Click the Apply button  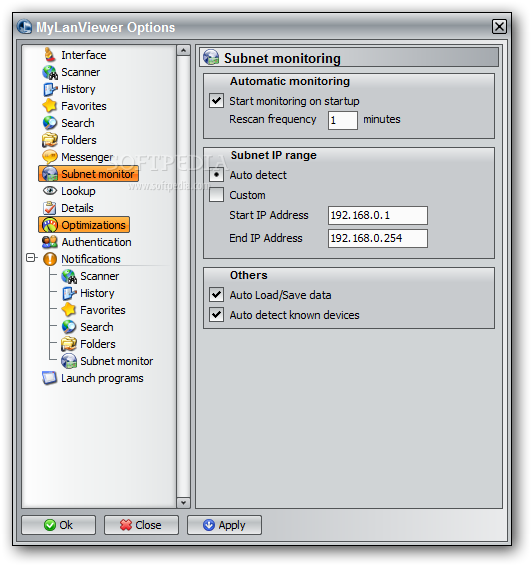pos(224,525)
